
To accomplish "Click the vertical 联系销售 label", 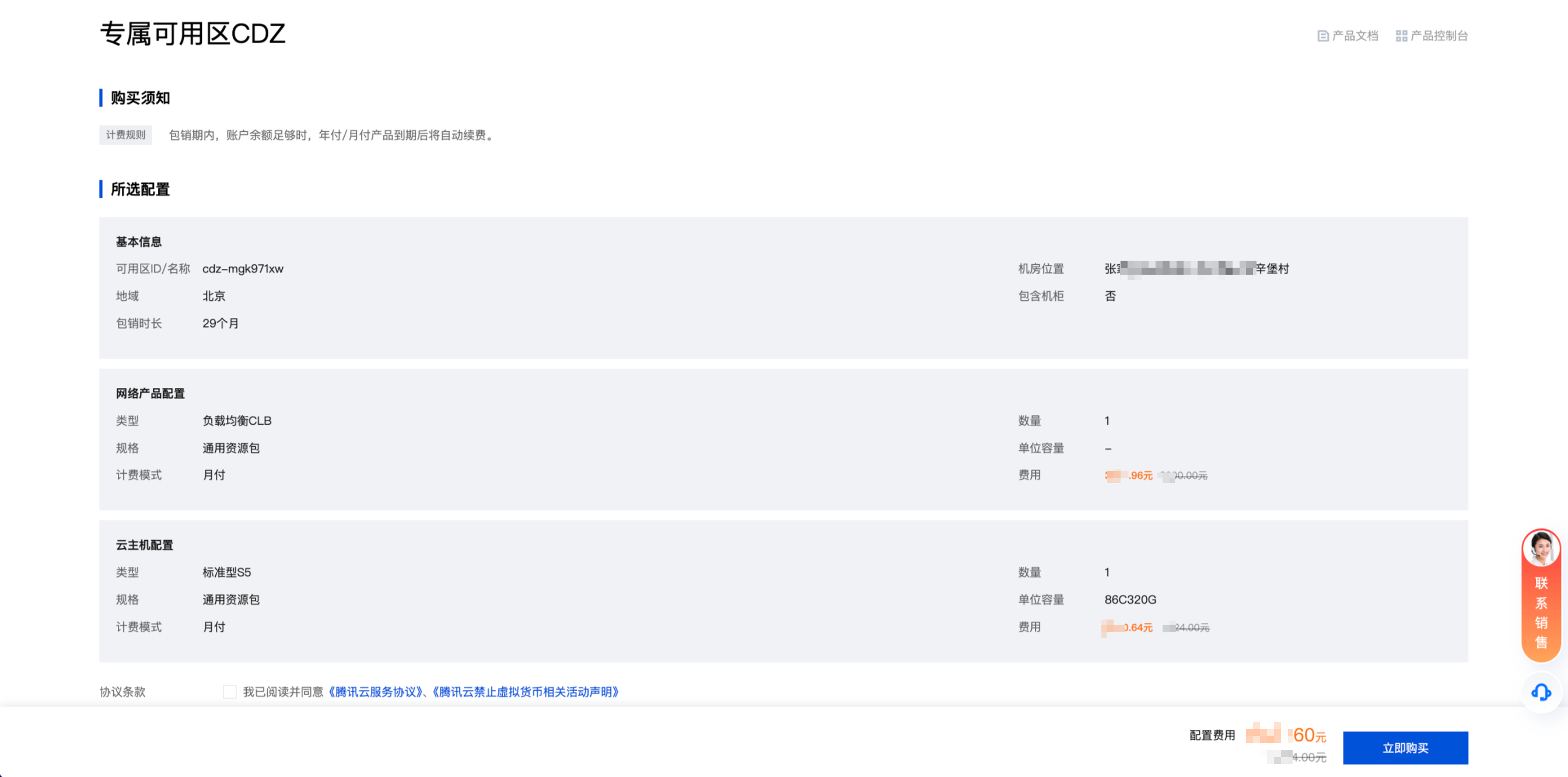I will tap(1541, 612).
